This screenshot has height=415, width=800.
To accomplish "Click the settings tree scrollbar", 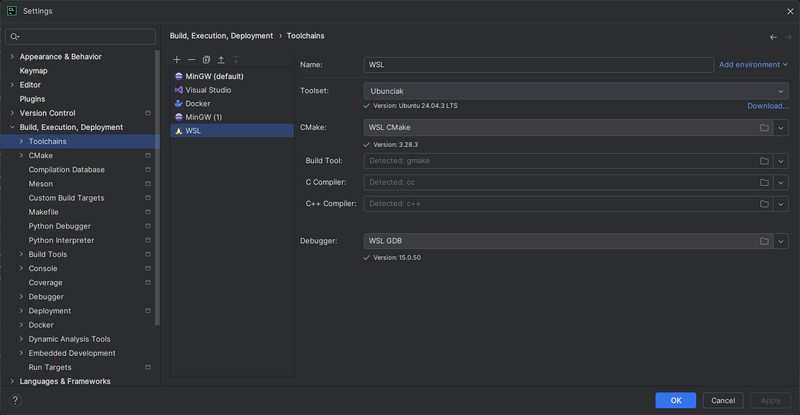I will coord(157,187).
